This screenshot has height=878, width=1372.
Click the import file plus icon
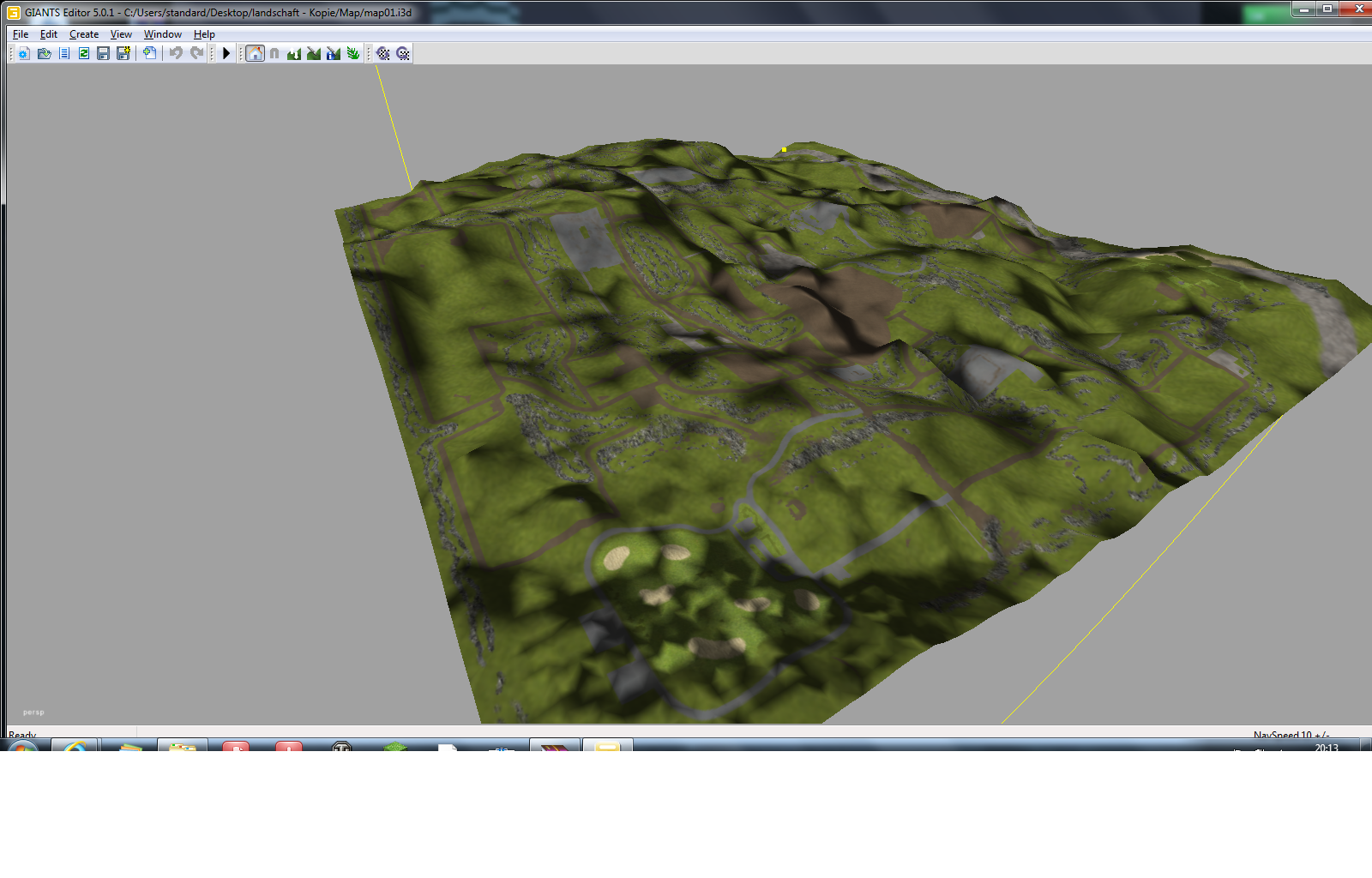[x=150, y=53]
